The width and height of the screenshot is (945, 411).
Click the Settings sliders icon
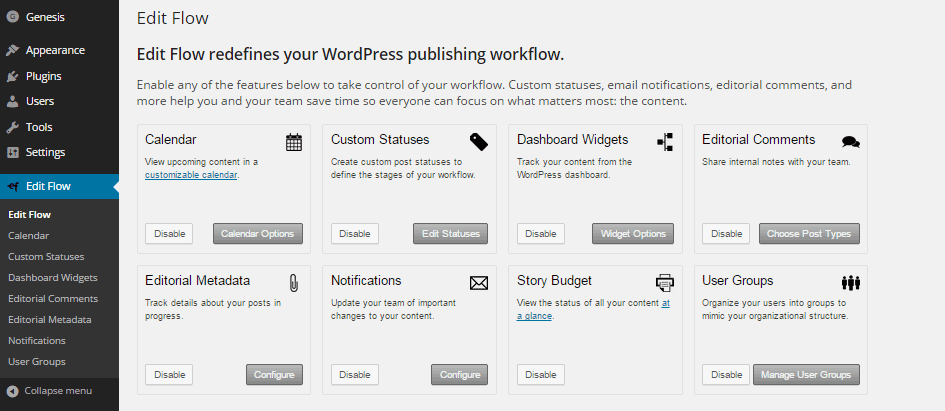pyautogui.click(x=12, y=152)
